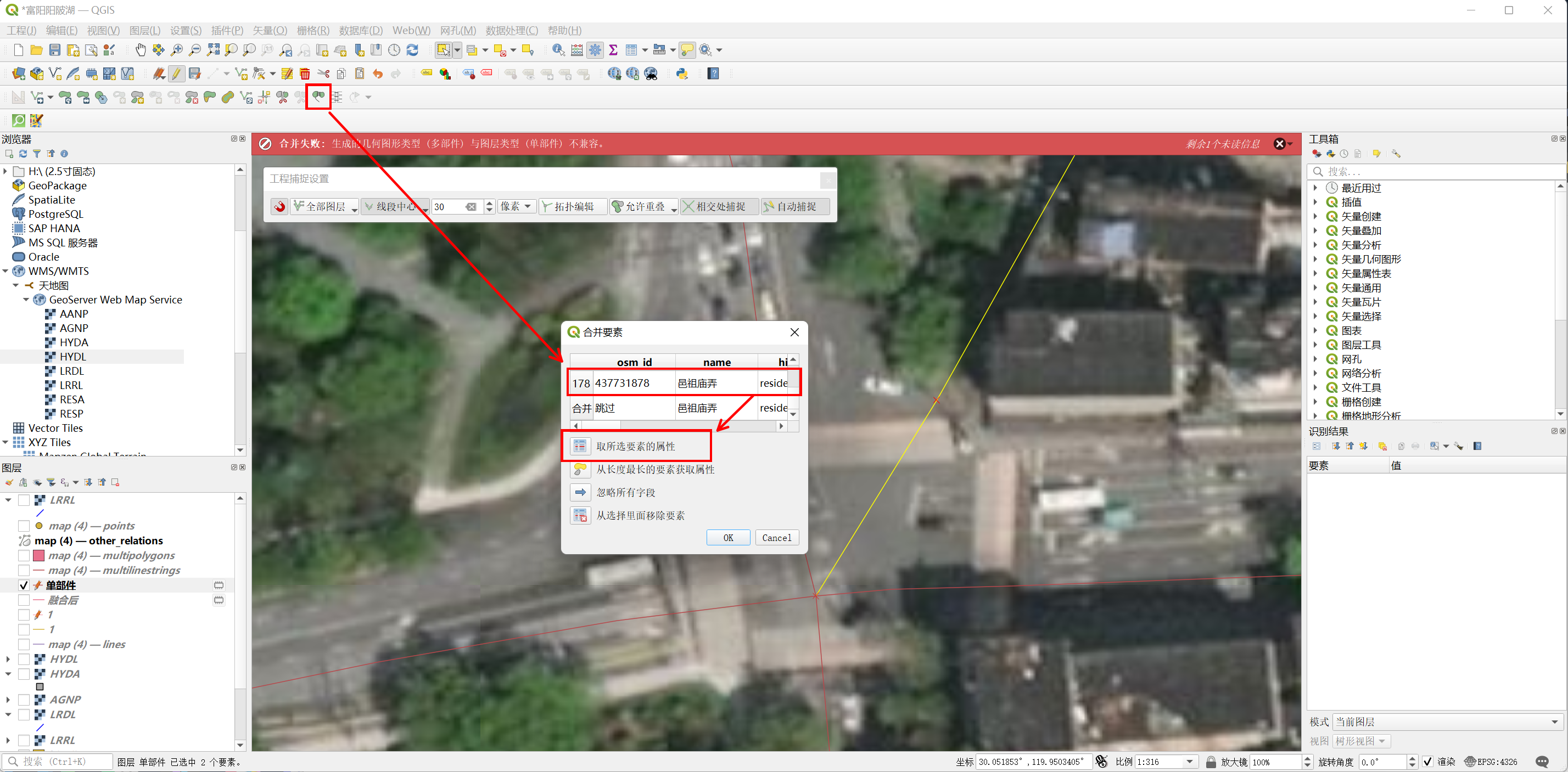Click OK in the 合并要素 dialog
Screen dimensions: 1568x772
pyautogui.click(x=728, y=537)
